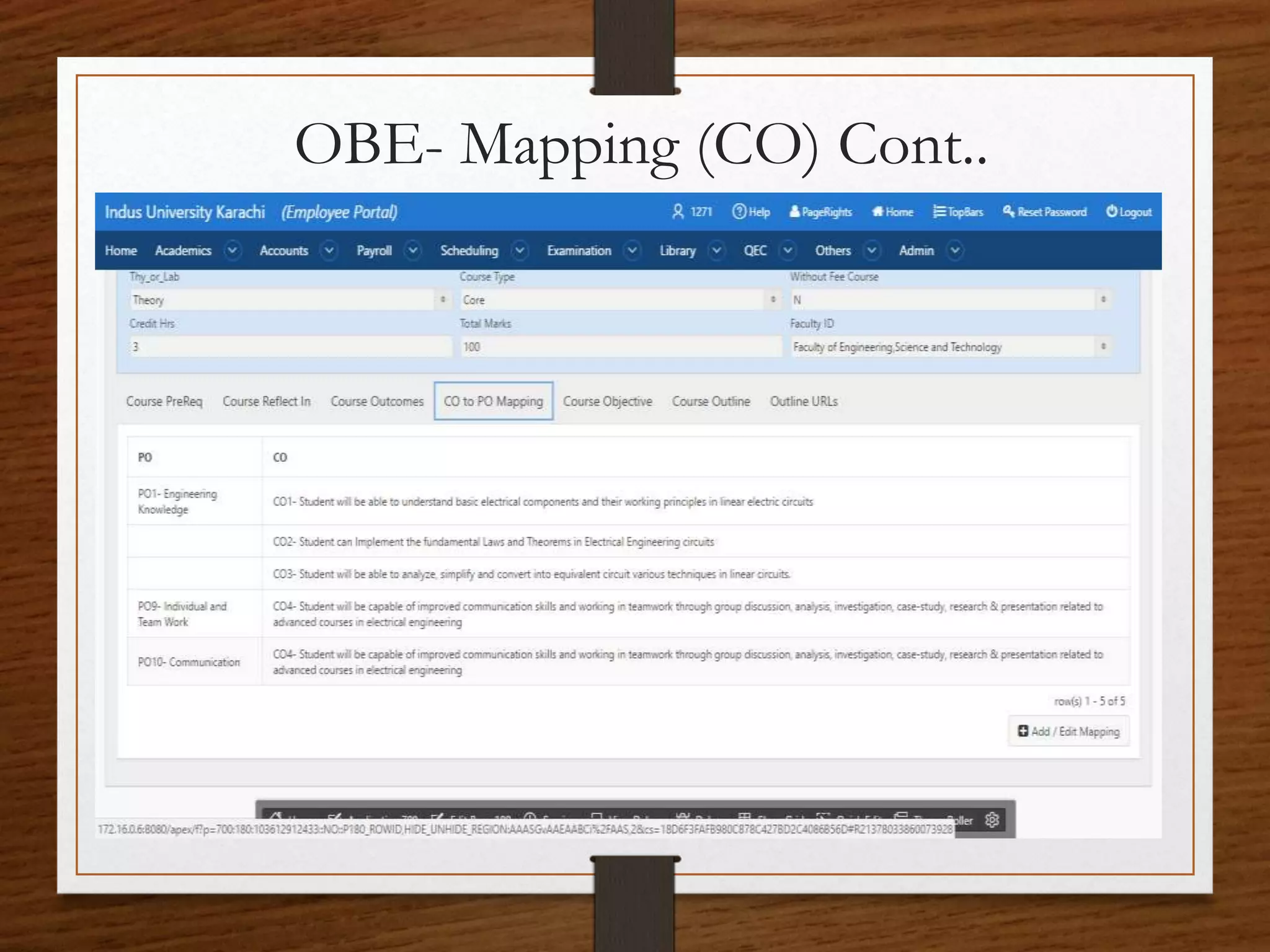
Task: Click the CO4 text in the PO10 row
Action: (x=688, y=662)
